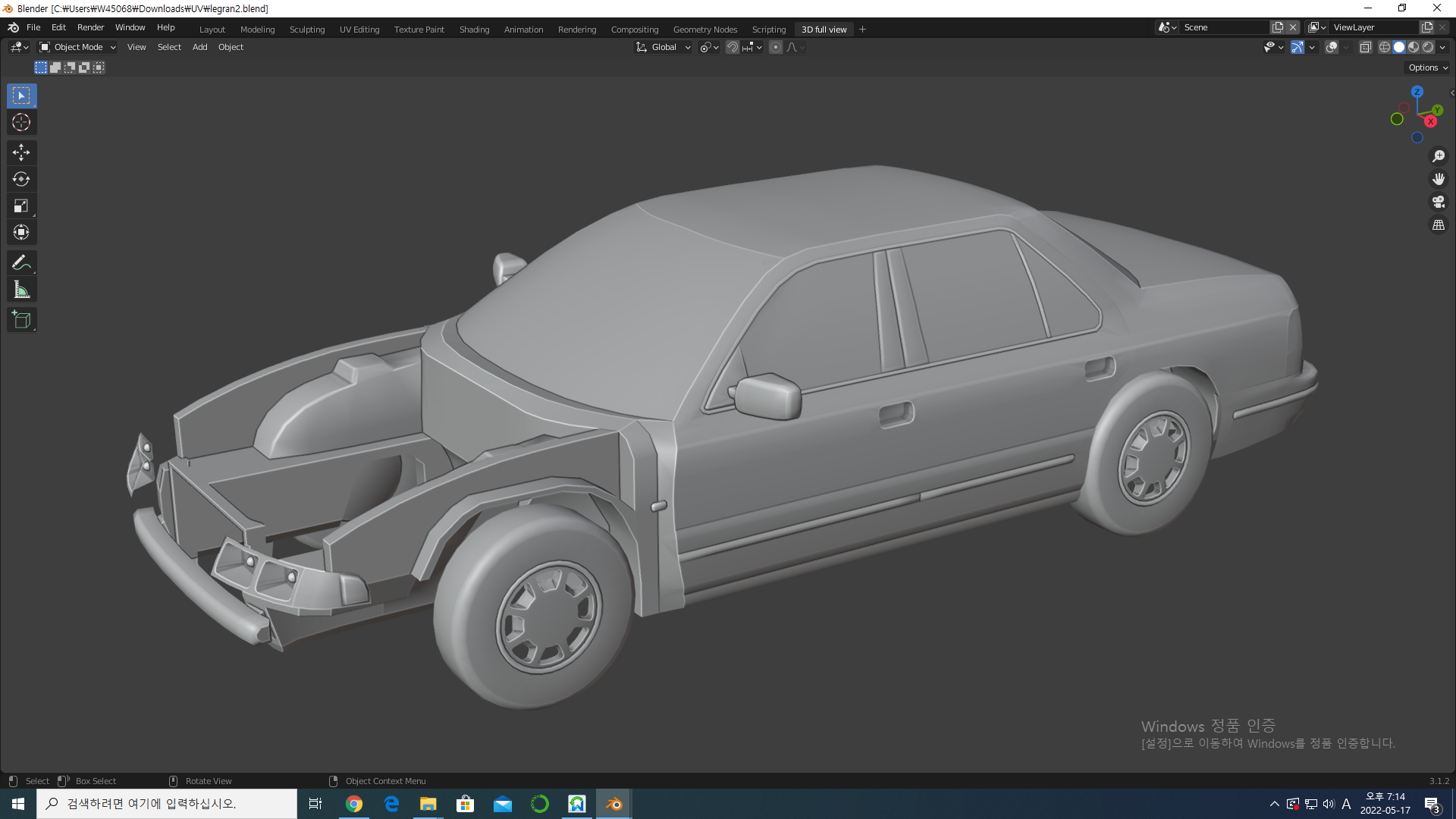The height and width of the screenshot is (819, 1456).
Task: Expand the Options dropdown
Action: click(1427, 67)
